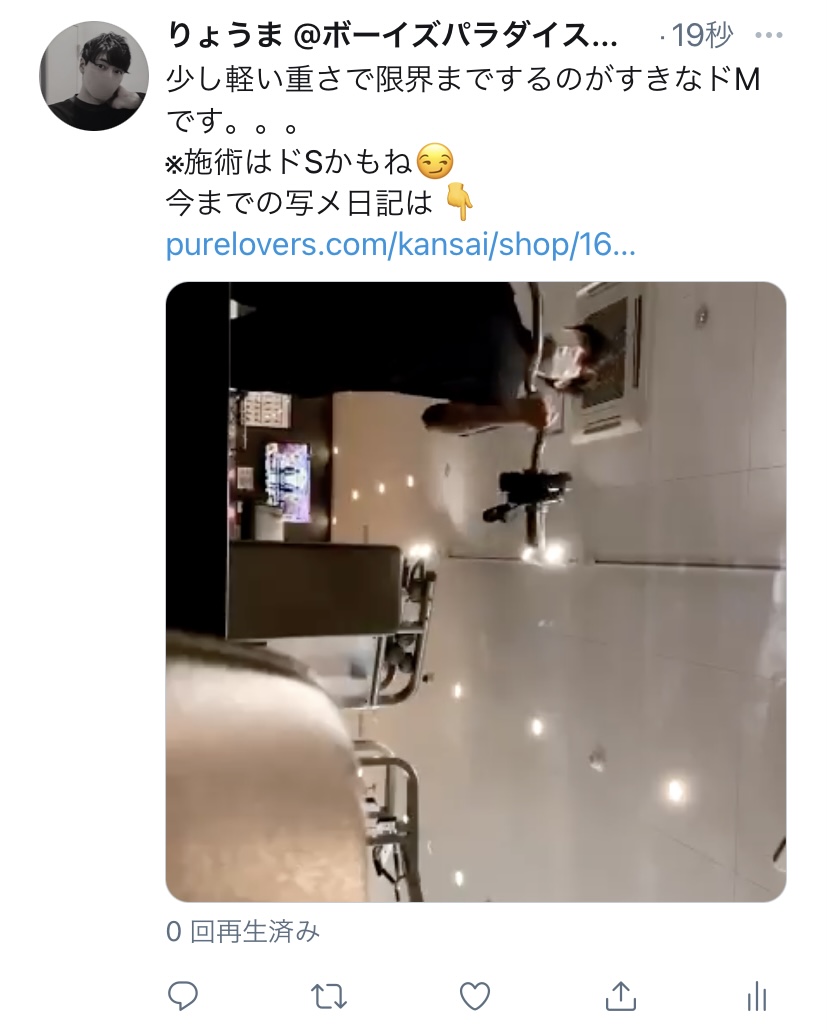The image size is (827, 1032).
Task: Click the 0 回再生済み view count
Action: [x=243, y=932]
